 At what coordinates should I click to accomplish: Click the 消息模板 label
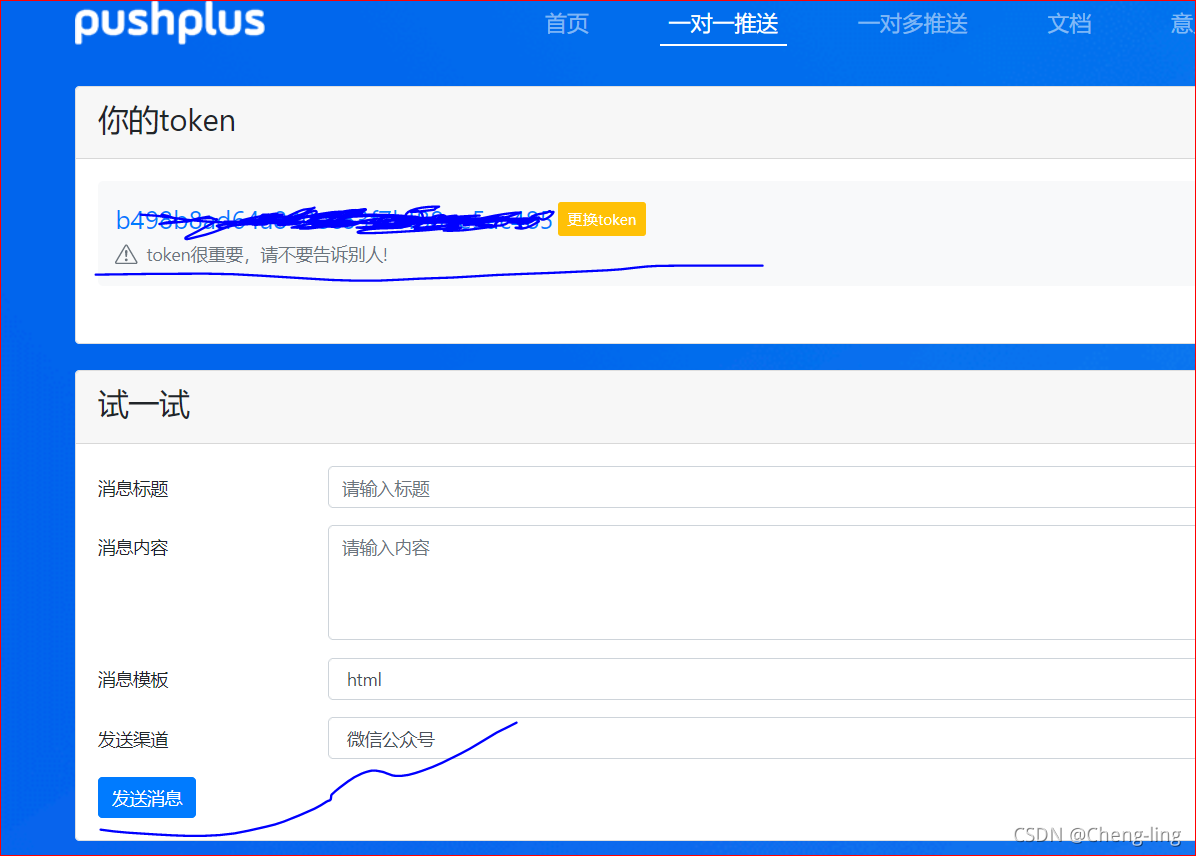(x=133, y=680)
